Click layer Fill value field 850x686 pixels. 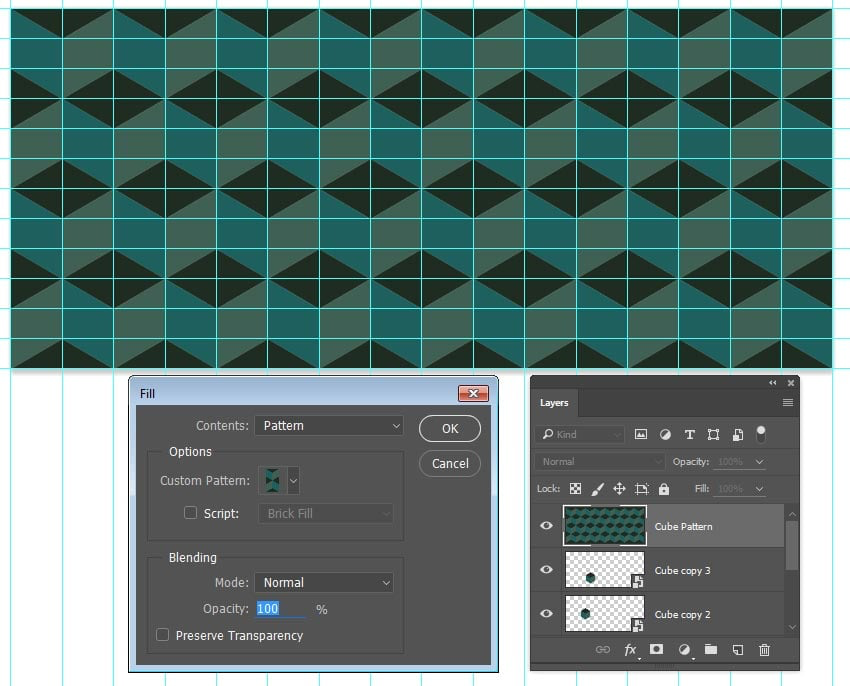coord(733,489)
